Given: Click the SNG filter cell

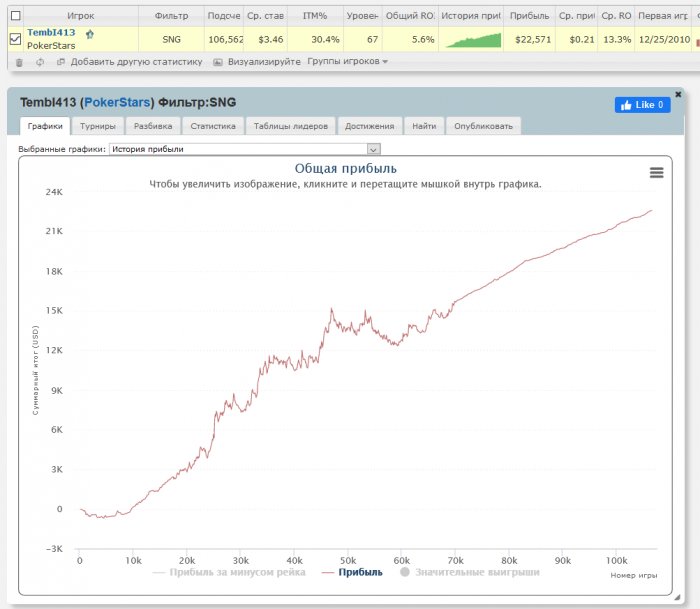Looking at the screenshot, I should click(x=171, y=39).
